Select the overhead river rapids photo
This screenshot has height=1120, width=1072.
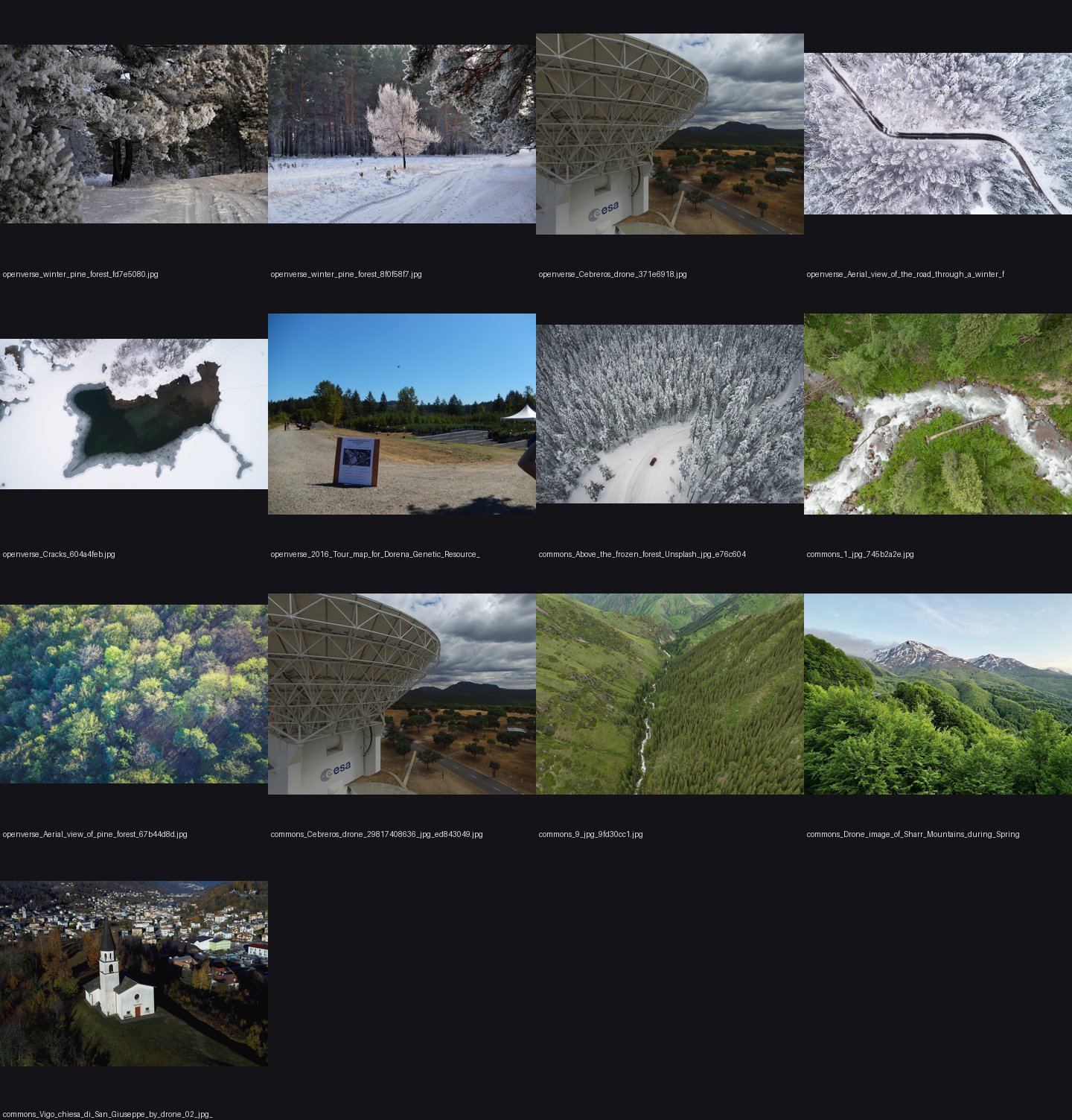click(938, 414)
